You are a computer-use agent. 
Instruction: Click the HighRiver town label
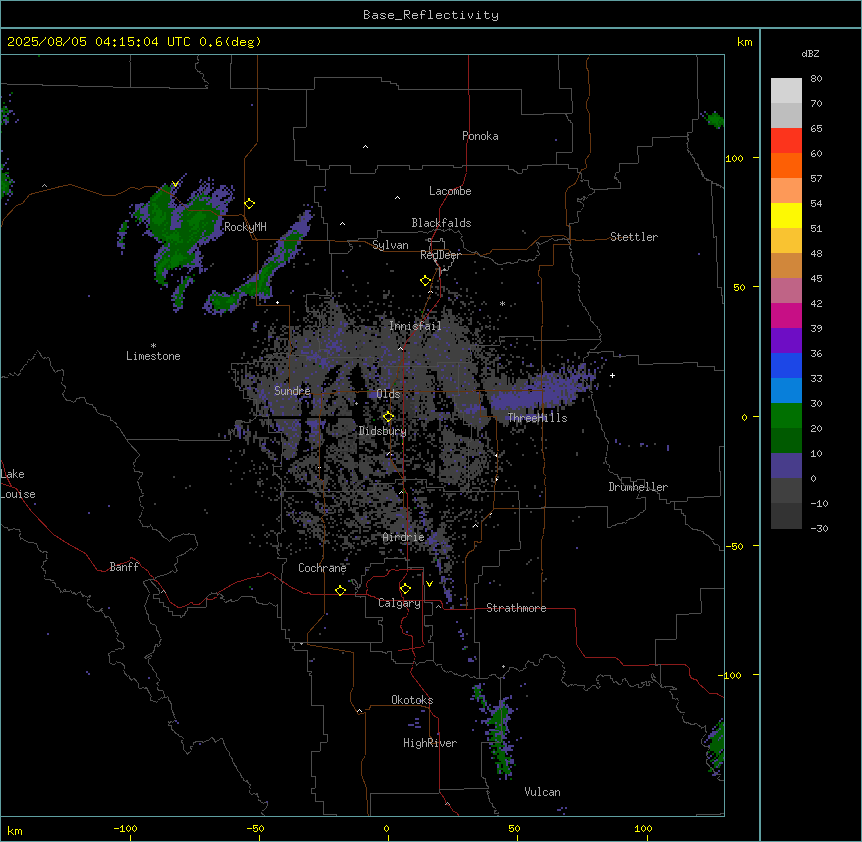tap(430, 743)
